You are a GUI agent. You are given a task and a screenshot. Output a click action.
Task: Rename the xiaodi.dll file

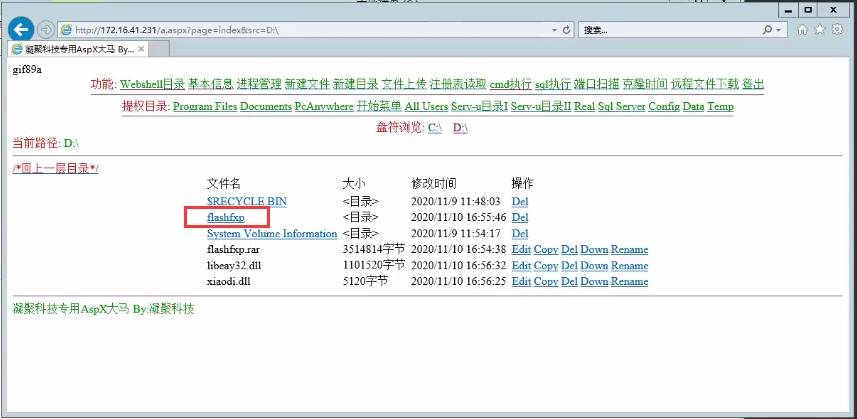629,281
